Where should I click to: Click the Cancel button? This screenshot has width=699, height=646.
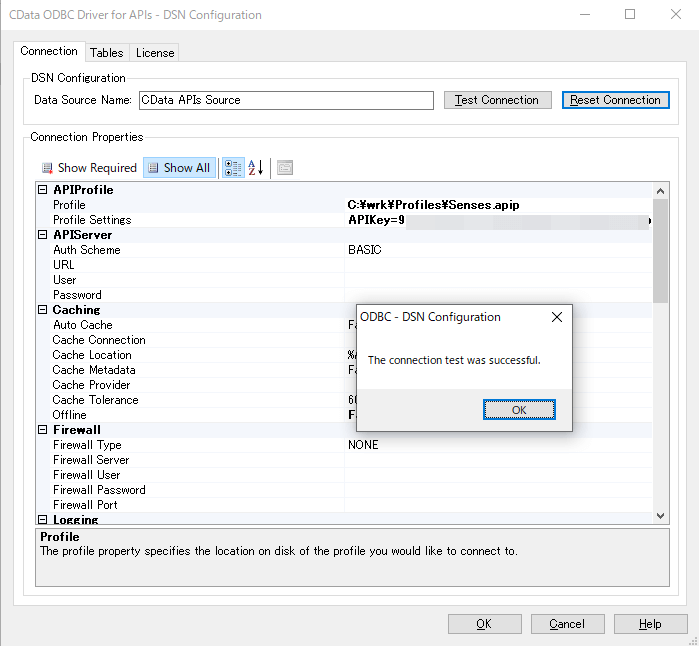[x=567, y=624]
